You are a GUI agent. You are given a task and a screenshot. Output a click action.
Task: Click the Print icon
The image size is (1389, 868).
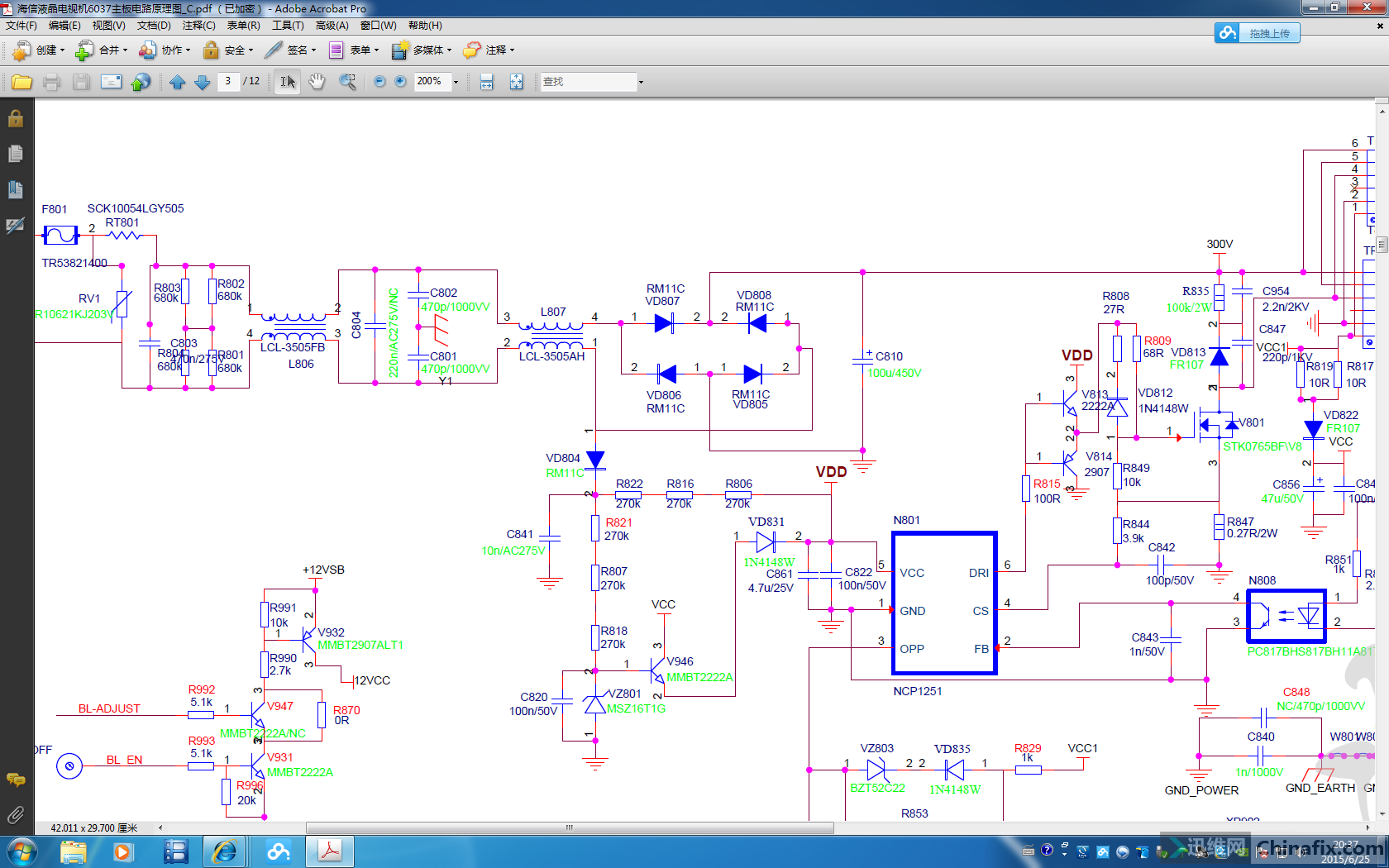pos(51,82)
